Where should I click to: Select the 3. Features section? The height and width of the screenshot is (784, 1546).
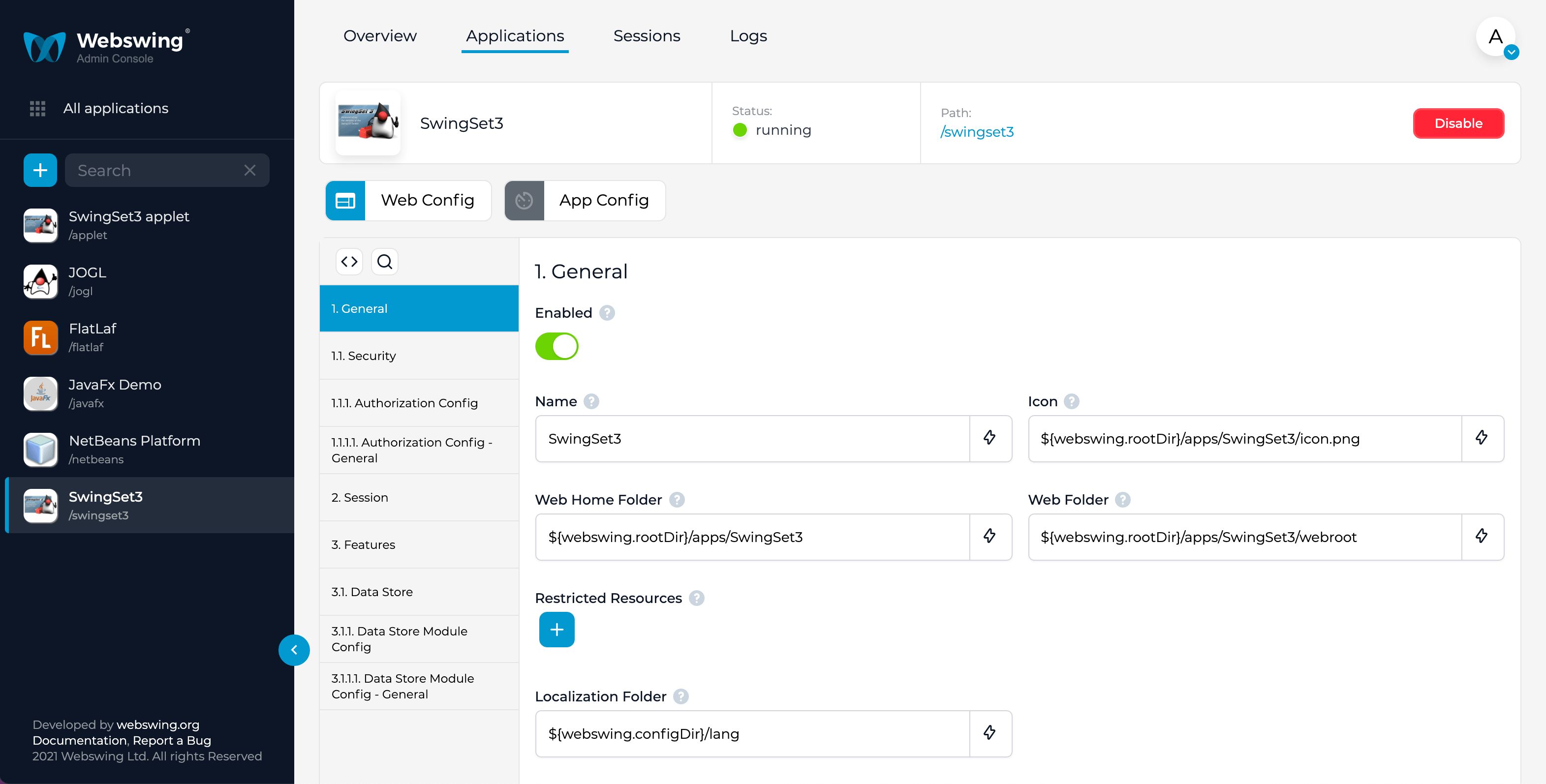click(x=419, y=544)
